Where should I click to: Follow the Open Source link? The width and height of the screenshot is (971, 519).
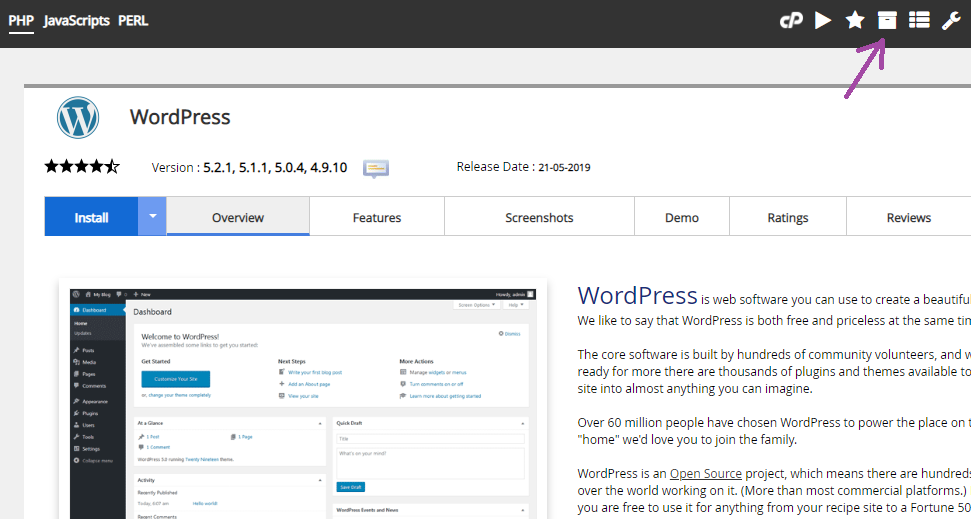pyautogui.click(x=705, y=473)
